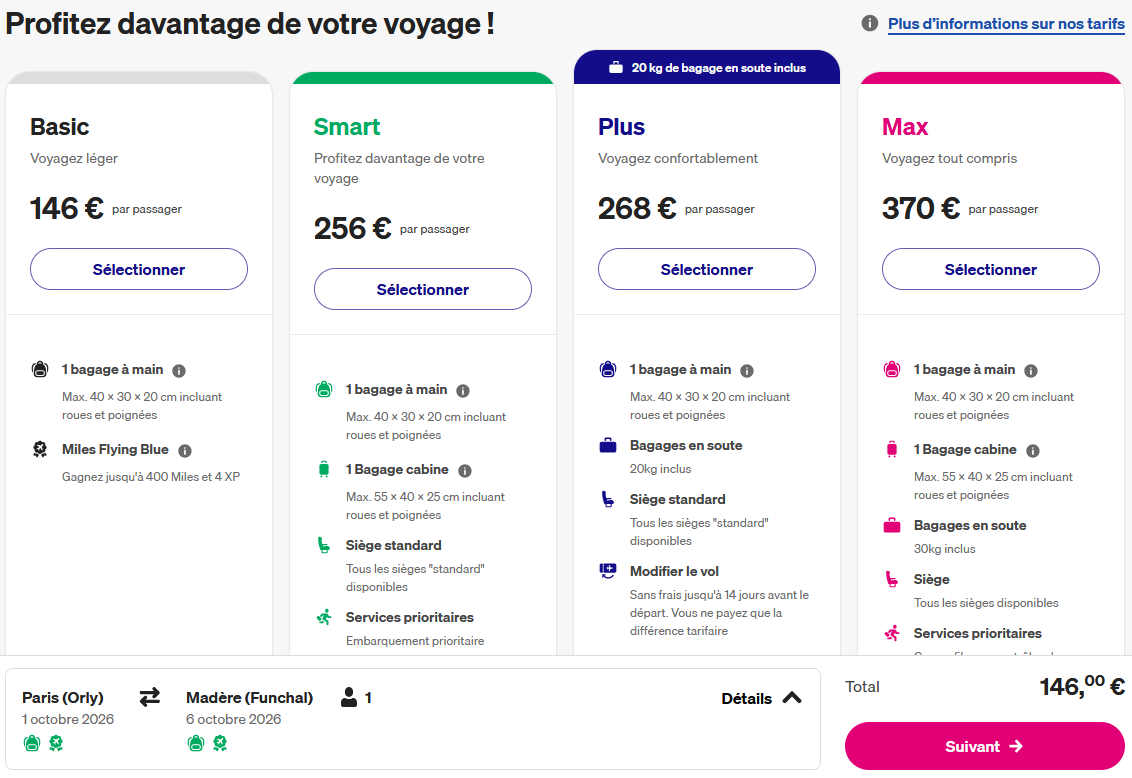Click the swap arrows between Paris and Madère

(150, 697)
